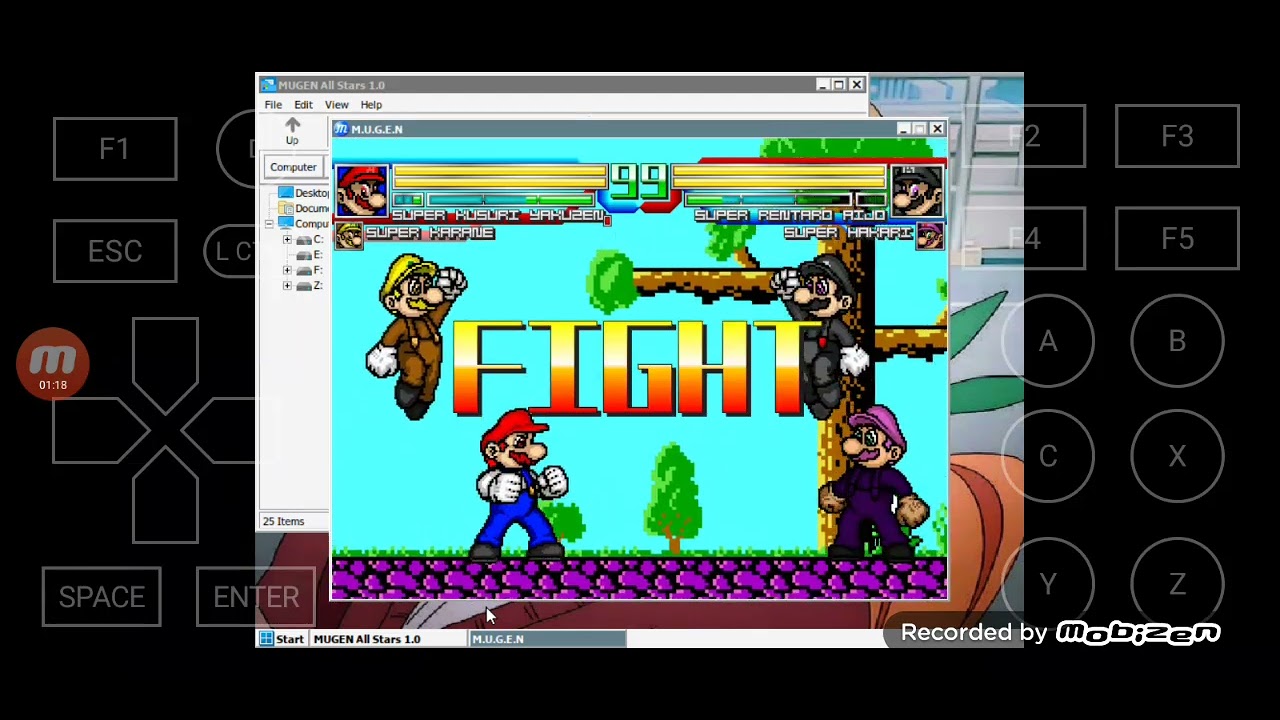The width and height of the screenshot is (1280, 720).
Task: Open the View menu
Action: (x=336, y=105)
